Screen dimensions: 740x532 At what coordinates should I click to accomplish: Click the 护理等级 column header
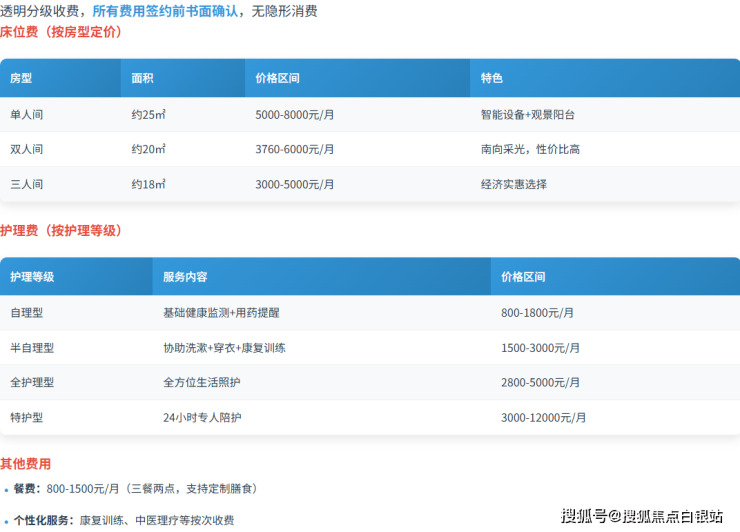(x=32, y=277)
